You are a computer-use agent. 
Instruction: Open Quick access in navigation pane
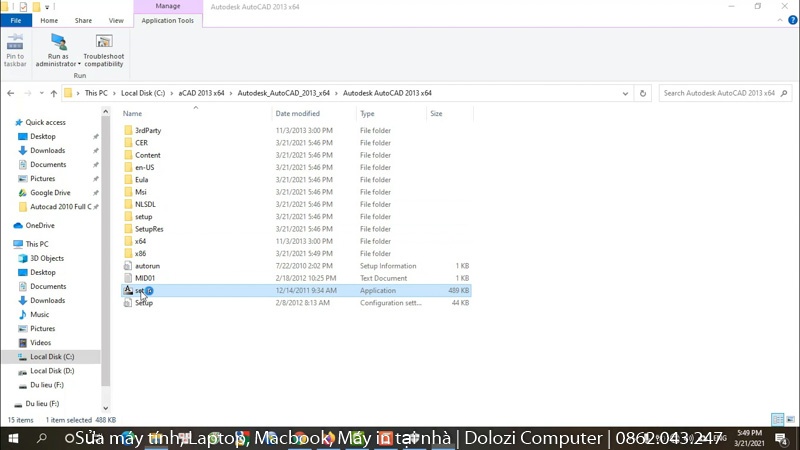pyautogui.click(x=45, y=122)
